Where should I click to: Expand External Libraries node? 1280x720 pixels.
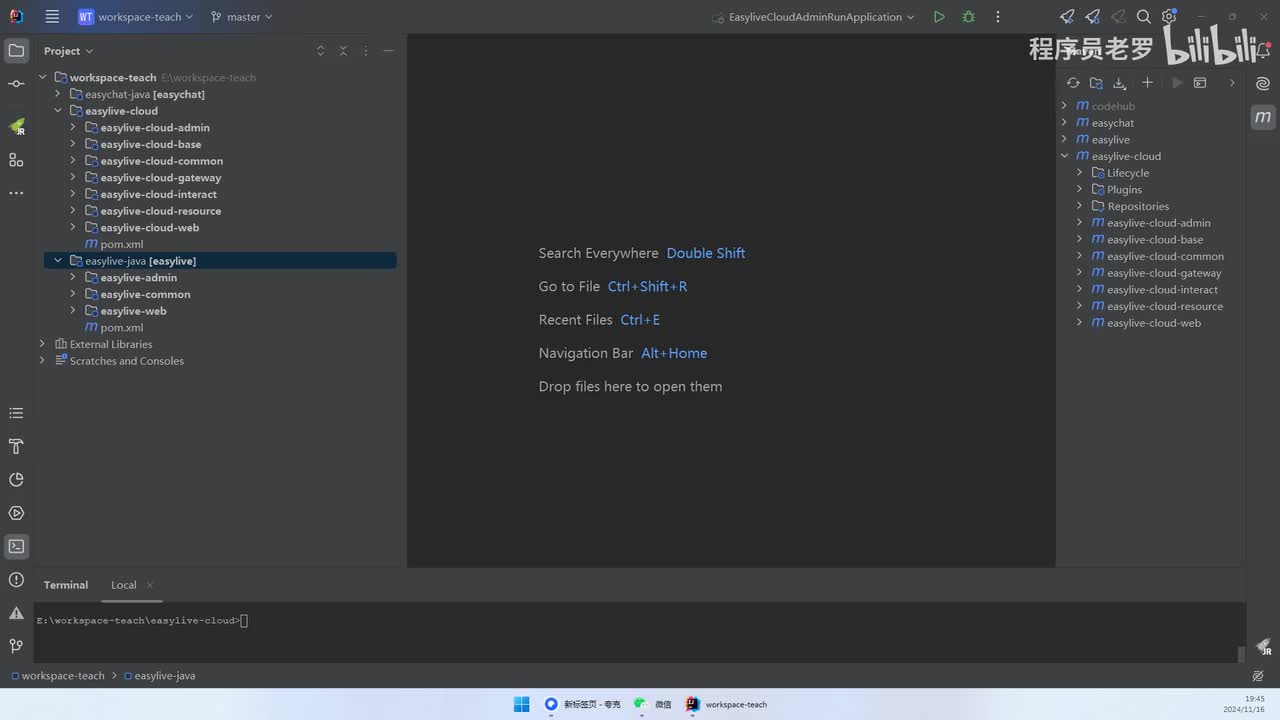tap(42, 344)
